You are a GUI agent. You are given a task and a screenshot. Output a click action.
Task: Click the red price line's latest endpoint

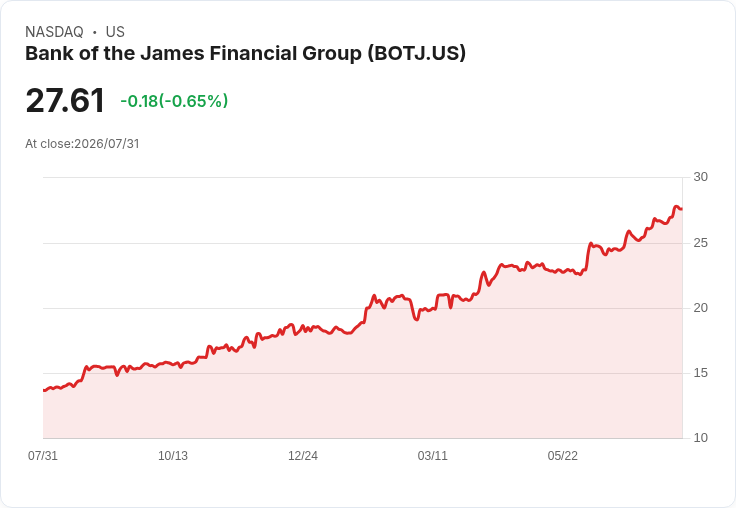(x=681, y=209)
